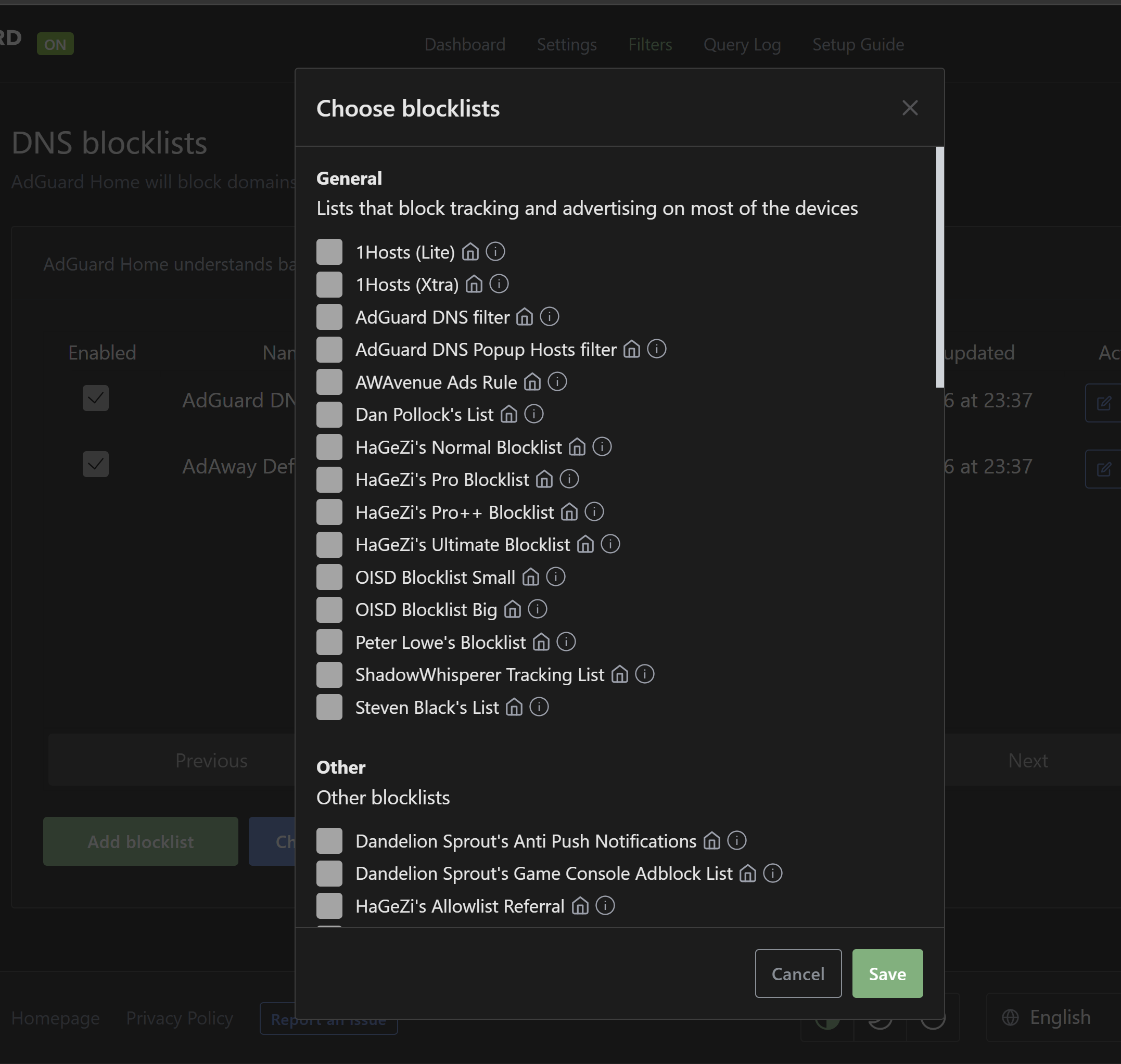Select ShadowWhisperer Tracking List checkbox
The image size is (1121, 1064).
coord(329,675)
